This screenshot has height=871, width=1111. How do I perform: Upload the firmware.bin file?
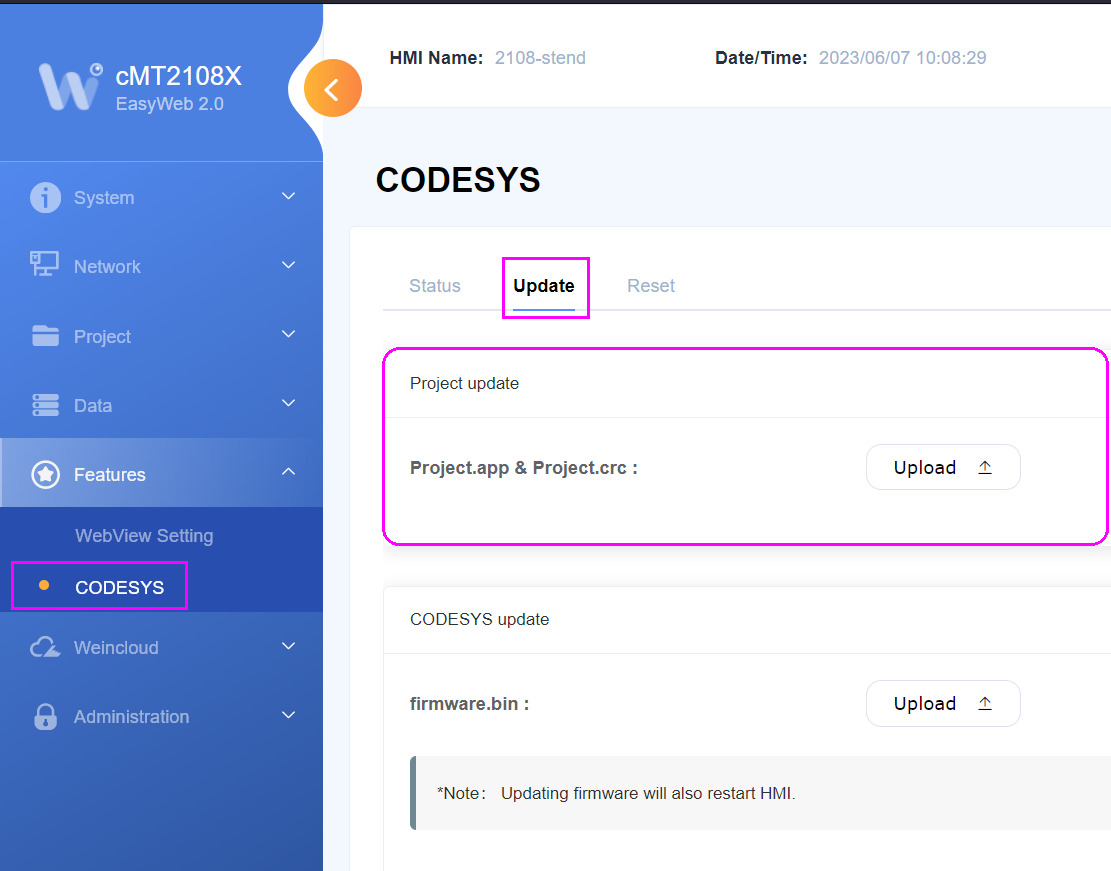pyautogui.click(x=943, y=703)
